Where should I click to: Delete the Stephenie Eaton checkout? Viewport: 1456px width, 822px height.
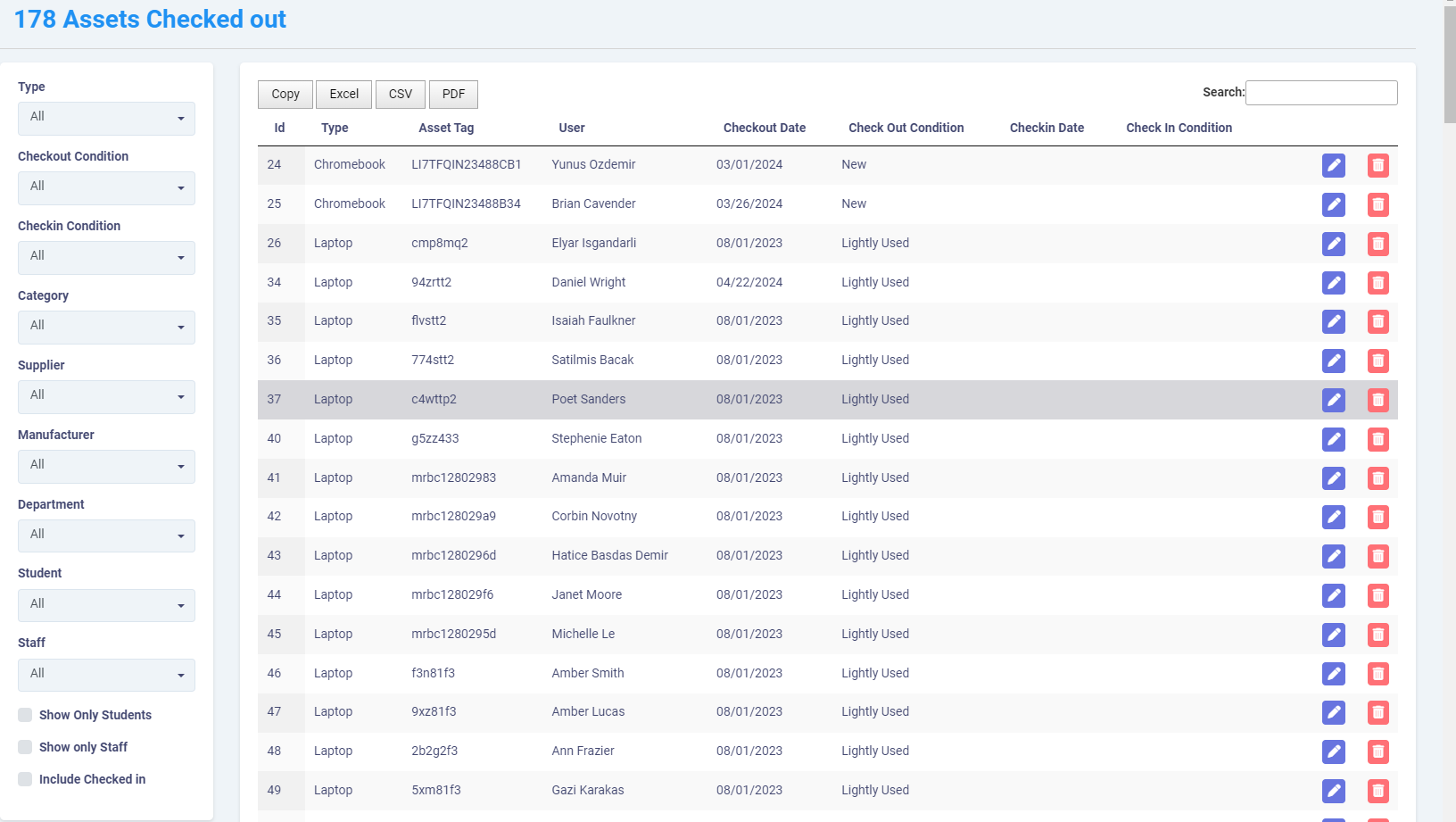click(1378, 439)
